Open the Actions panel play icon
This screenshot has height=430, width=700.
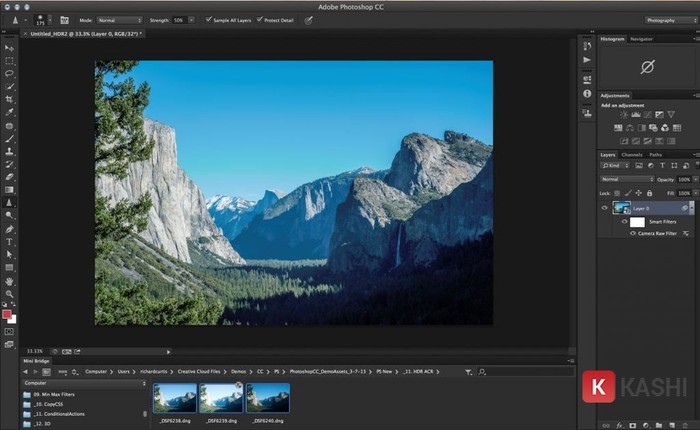(x=587, y=60)
